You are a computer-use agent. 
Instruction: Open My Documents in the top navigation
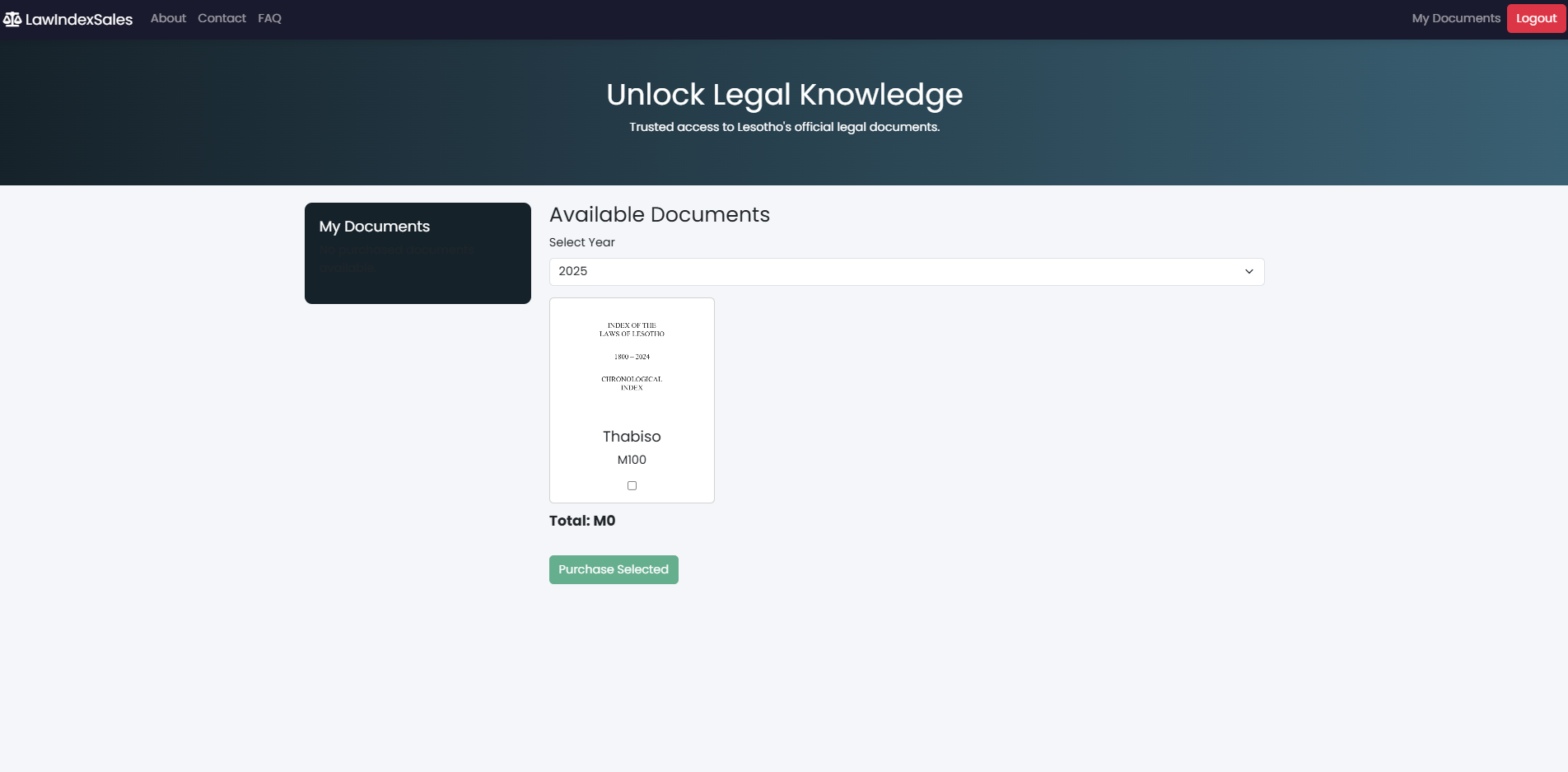tap(1455, 18)
